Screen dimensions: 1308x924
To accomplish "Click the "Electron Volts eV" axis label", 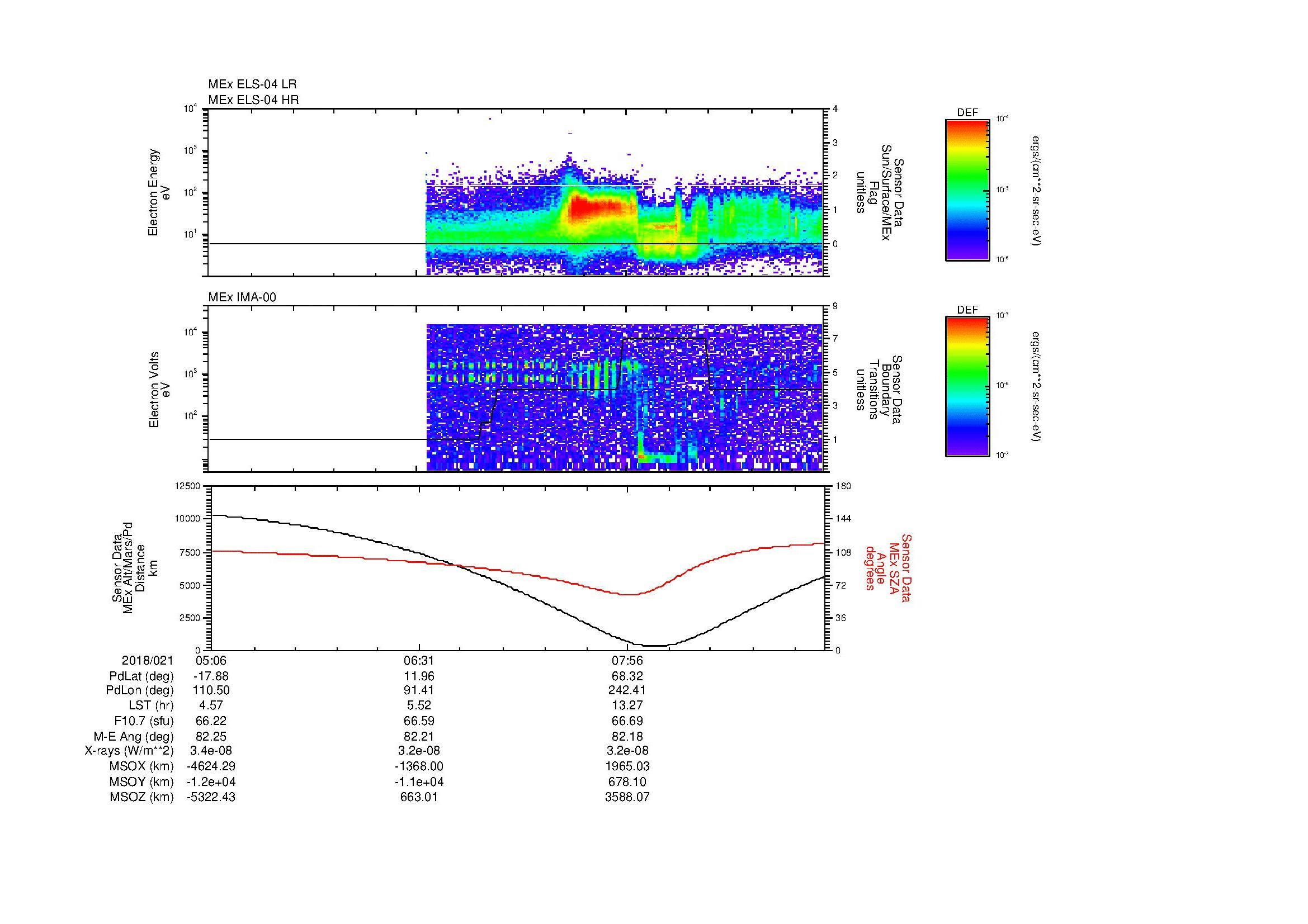I will [159, 390].
